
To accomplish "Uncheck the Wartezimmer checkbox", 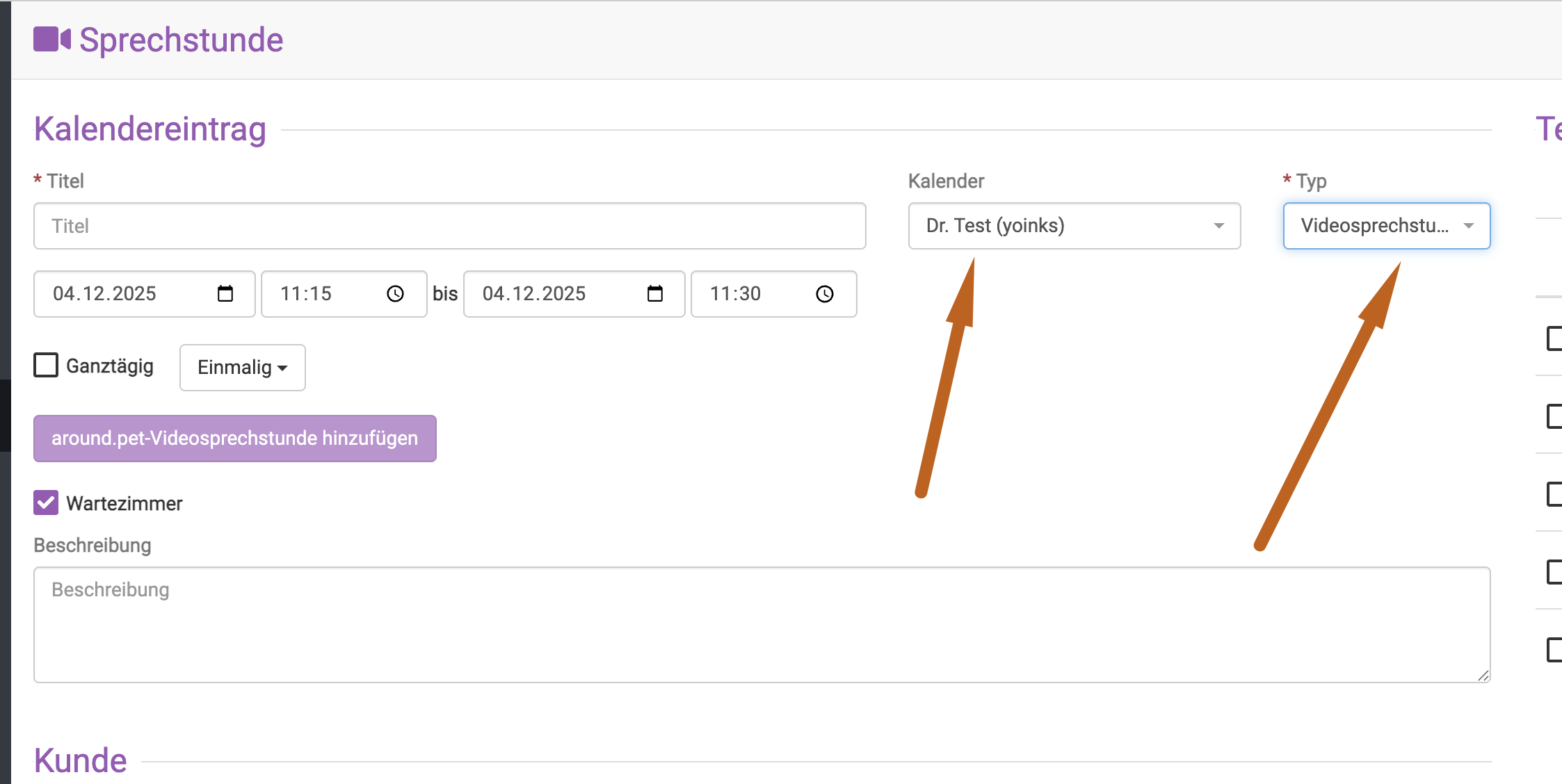I will (x=46, y=503).
